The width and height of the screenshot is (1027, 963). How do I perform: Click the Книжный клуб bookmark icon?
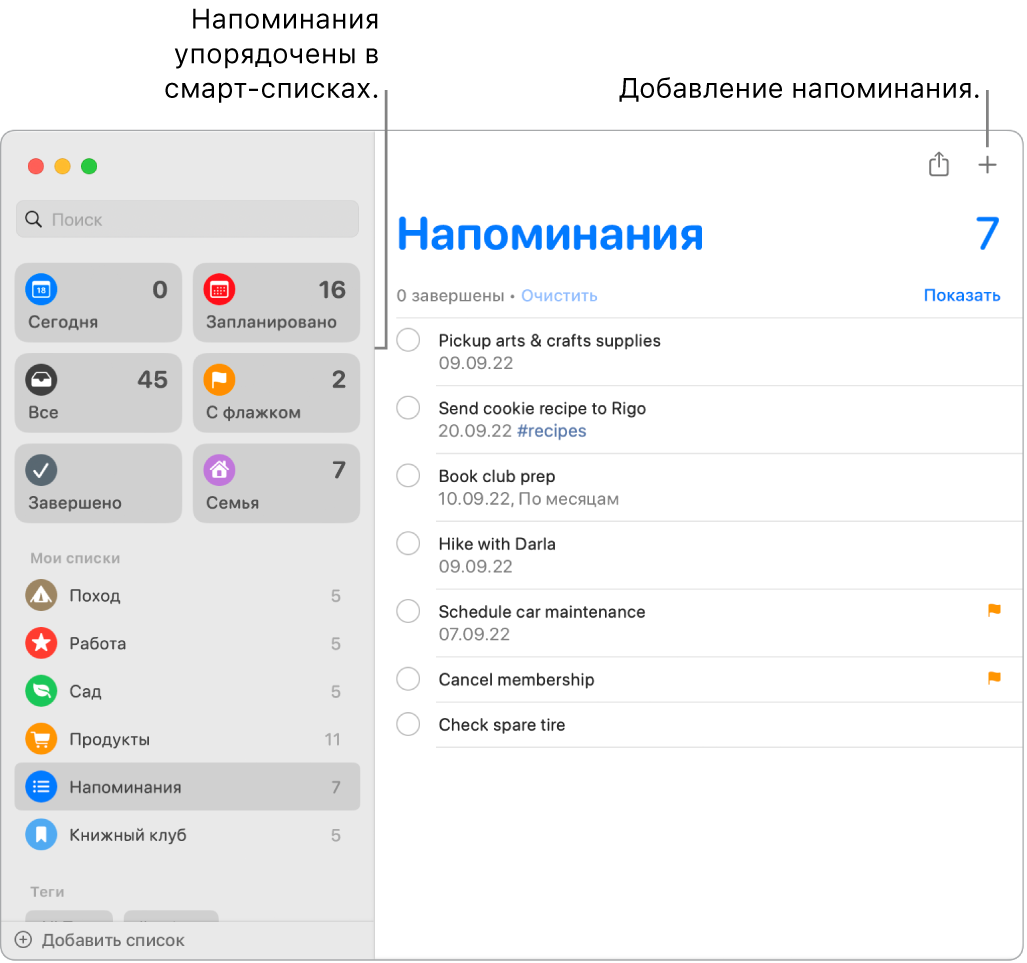pos(41,834)
